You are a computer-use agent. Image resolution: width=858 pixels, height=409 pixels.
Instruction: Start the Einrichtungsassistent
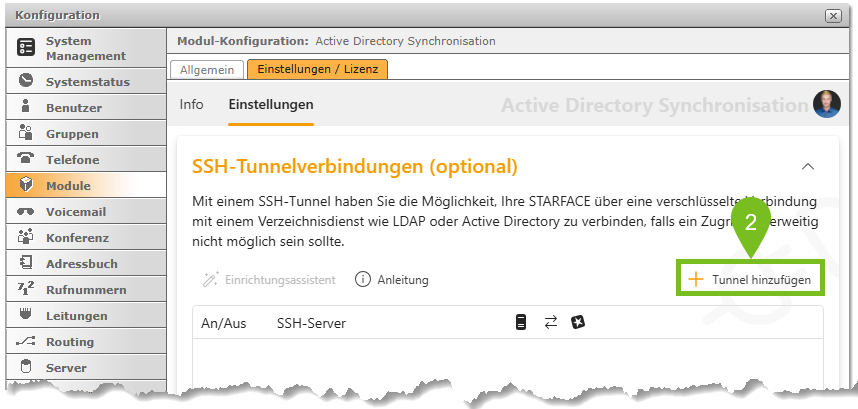pyautogui.click(x=269, y=280)
